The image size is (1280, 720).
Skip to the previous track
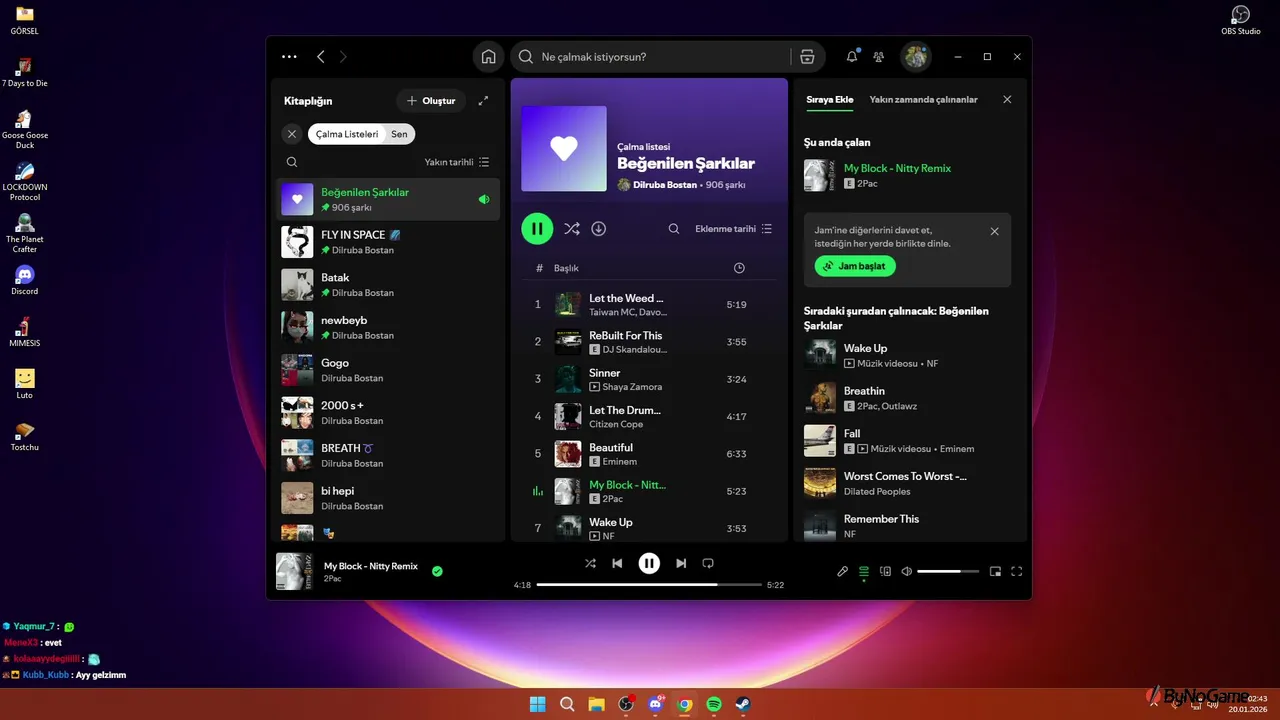tap(617, 563)
